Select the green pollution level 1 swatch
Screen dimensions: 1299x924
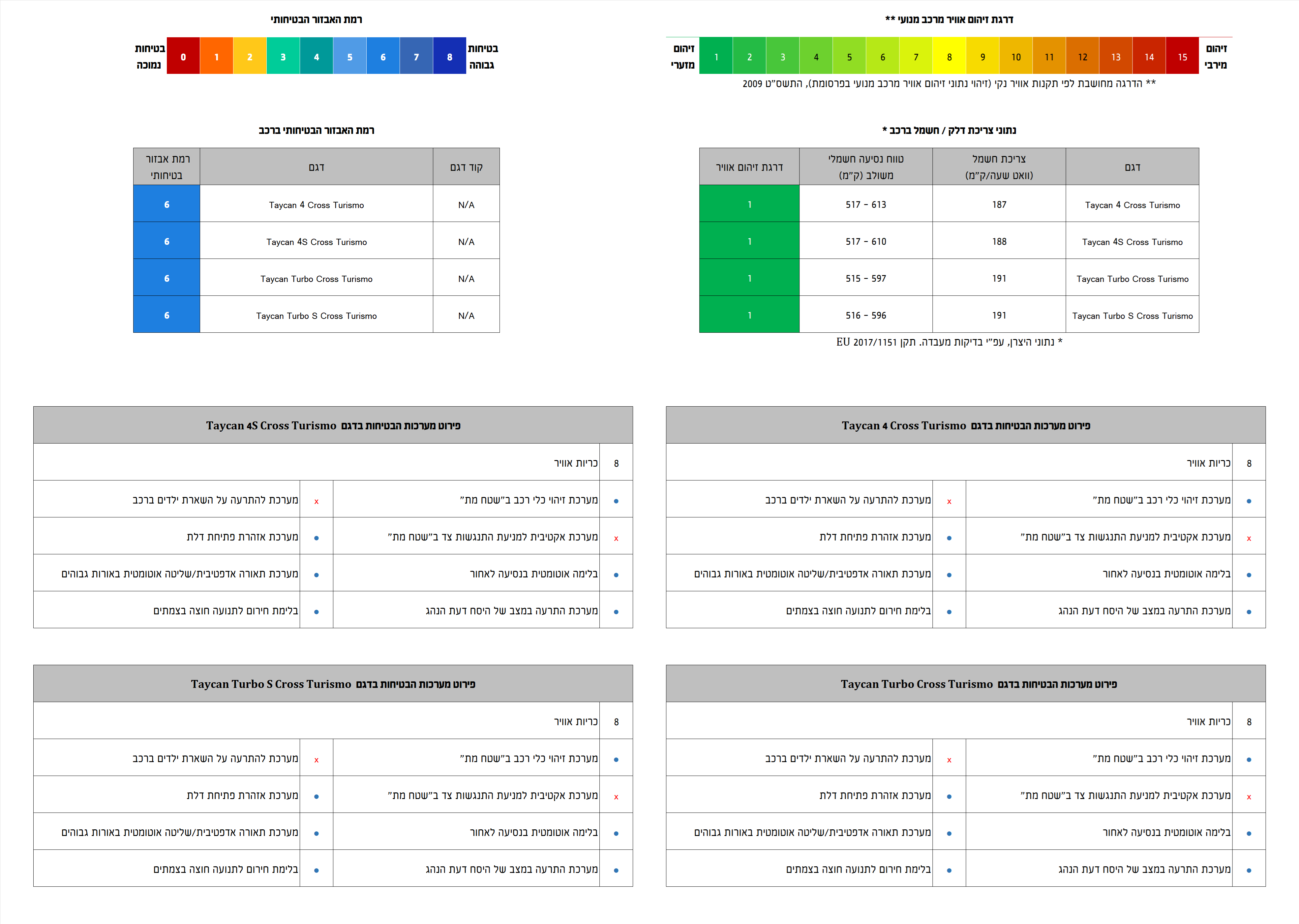click(x=716, y=56)
